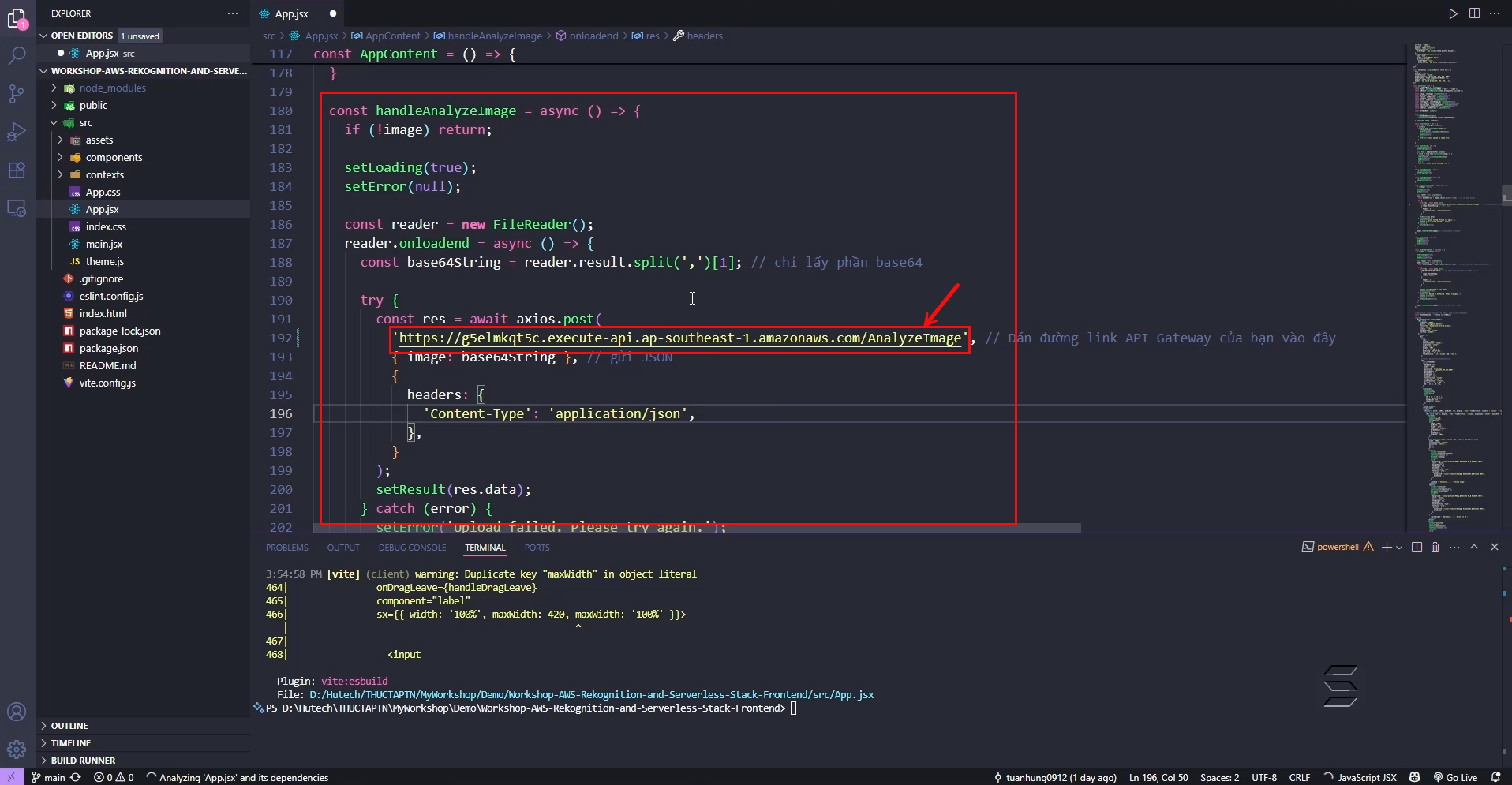Open git blame tuanhung0912 status entry

point(1055,777)
